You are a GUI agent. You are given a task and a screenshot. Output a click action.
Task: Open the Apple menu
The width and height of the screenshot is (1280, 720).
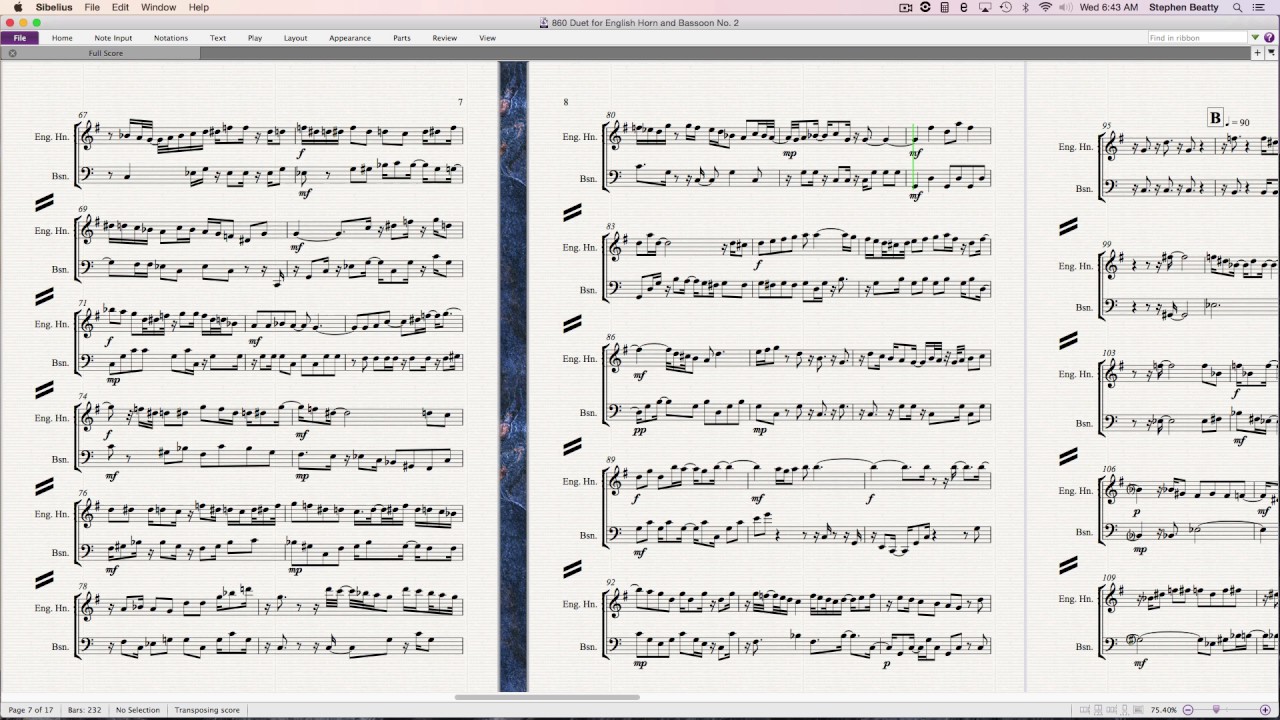[x=18, y=7]
